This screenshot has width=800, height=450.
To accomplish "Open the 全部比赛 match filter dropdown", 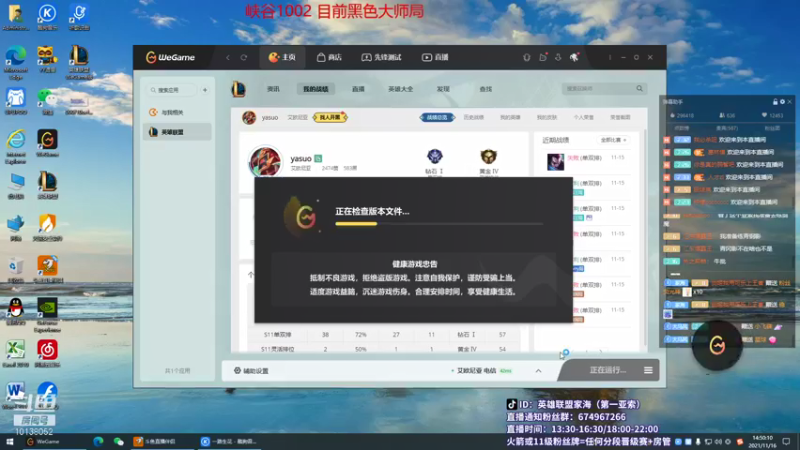I will pyautogui.click(x=613, y=140).
